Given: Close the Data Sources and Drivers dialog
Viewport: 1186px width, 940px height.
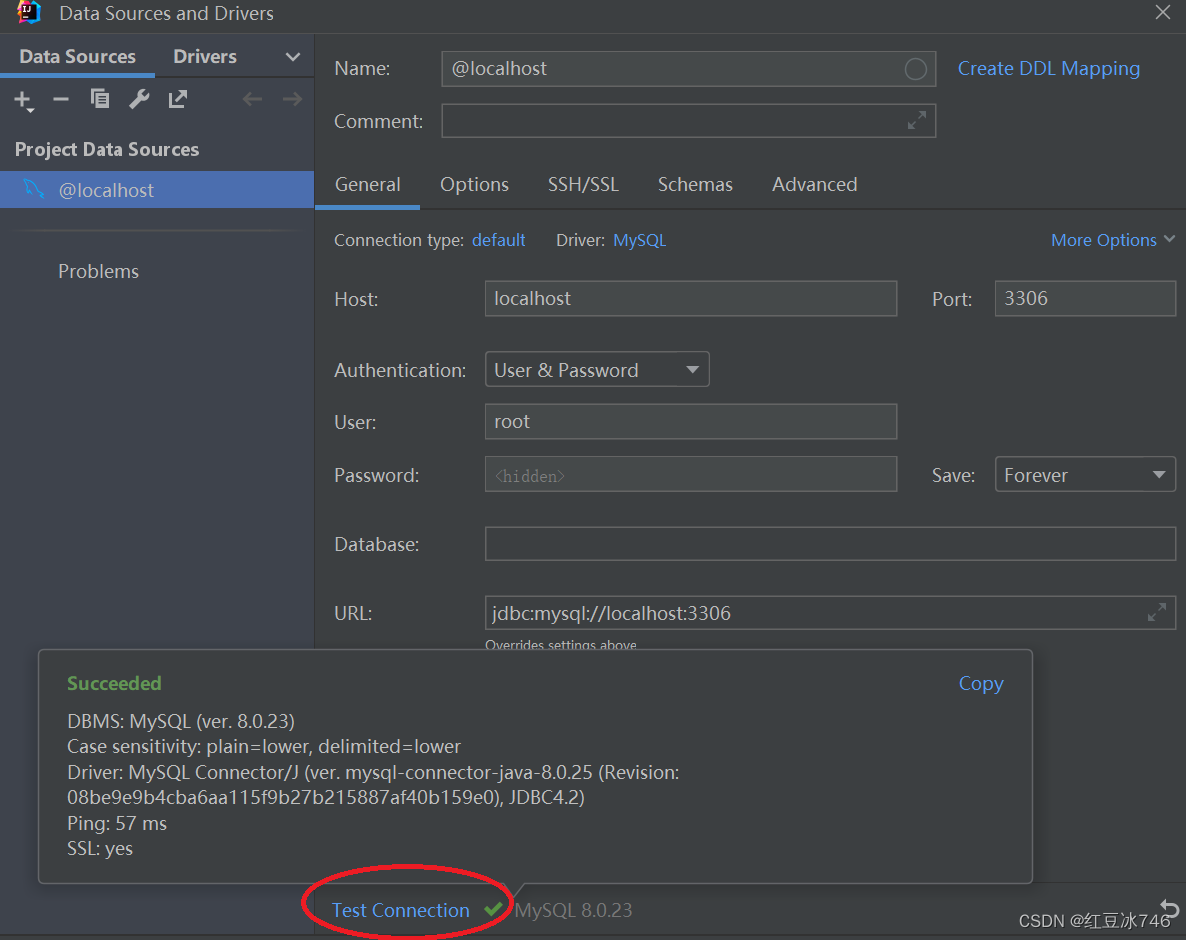Looking at the screenshot, I should pos(1163,12).
